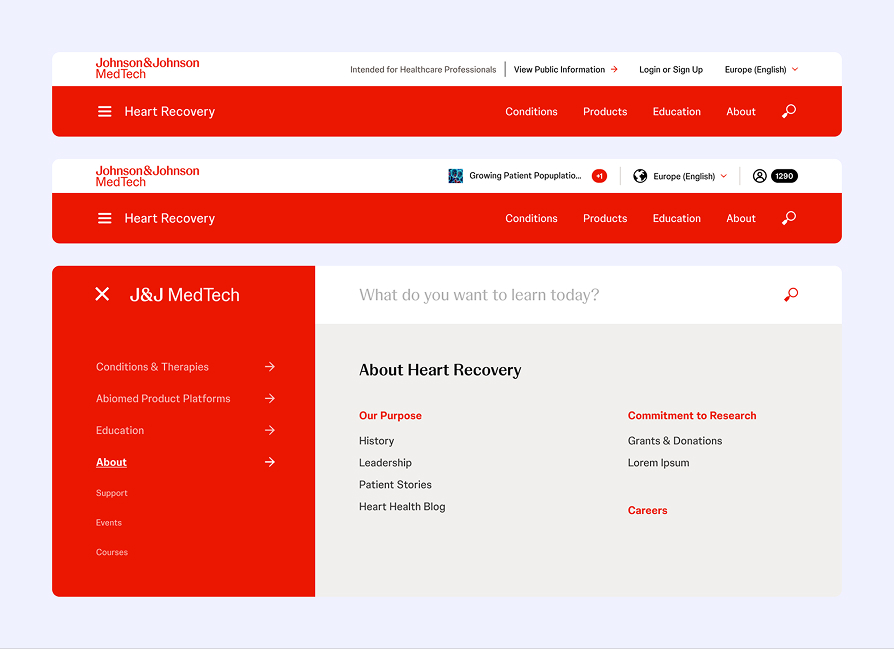
Task: Select the user account profile icon
Action: (759, 175)
